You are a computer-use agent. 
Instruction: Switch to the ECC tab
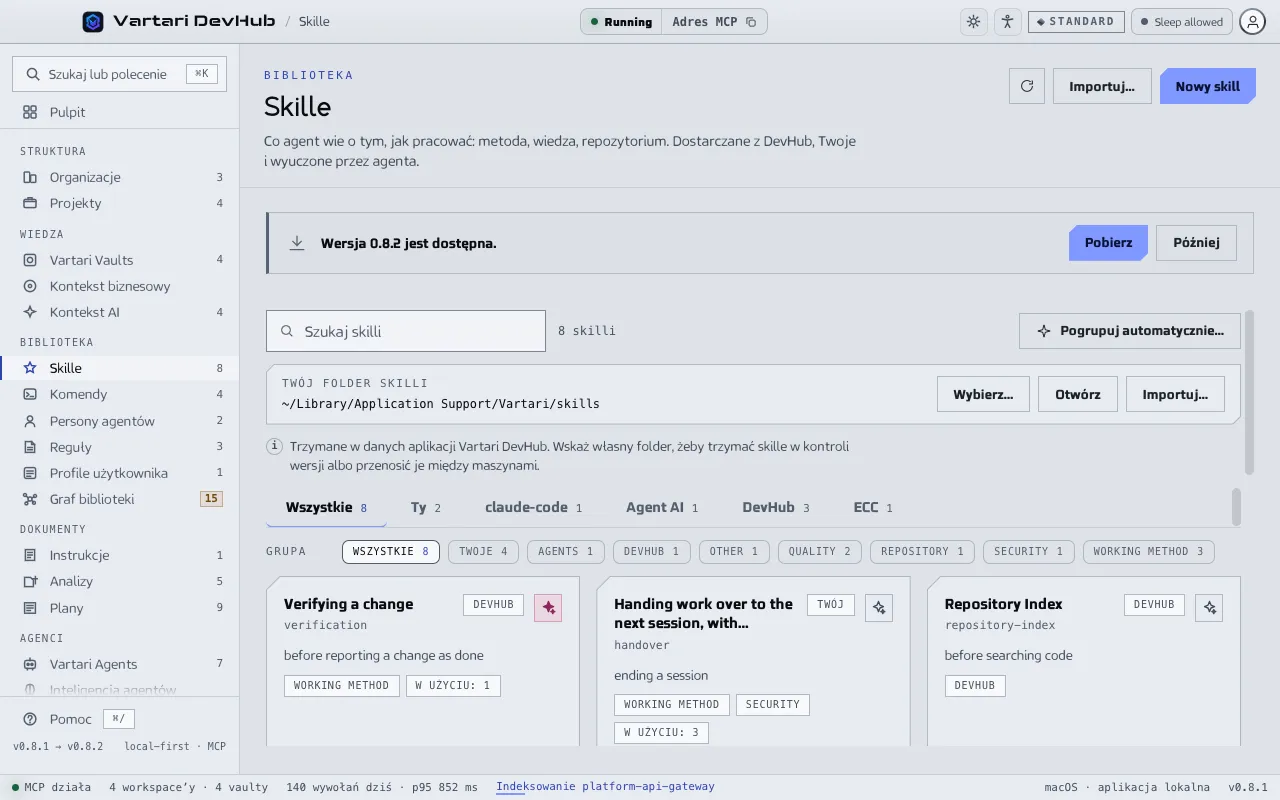pos(872,508)
